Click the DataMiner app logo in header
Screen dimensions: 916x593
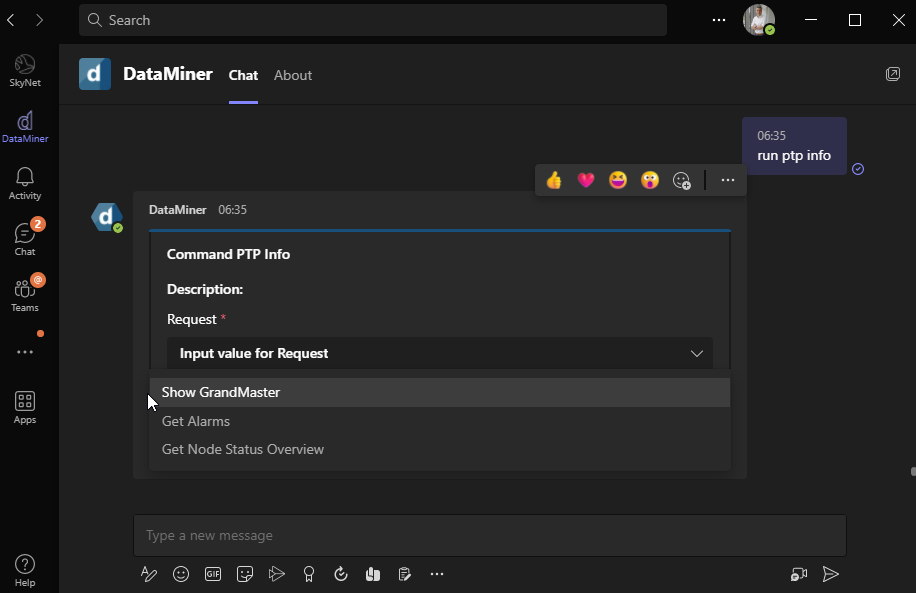95,74
